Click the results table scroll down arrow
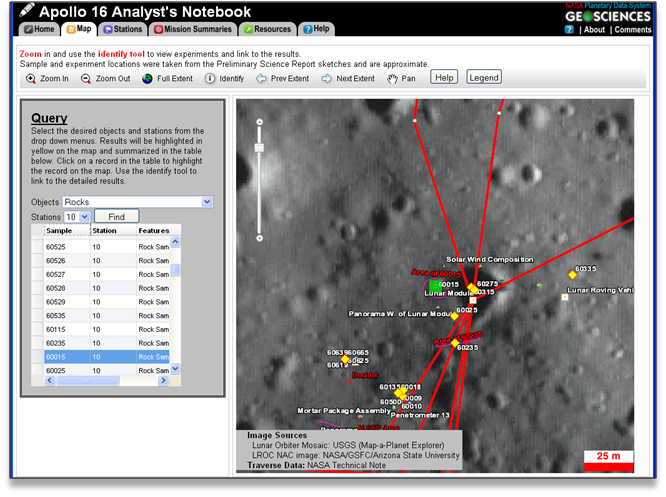 [x=175, y=369]
